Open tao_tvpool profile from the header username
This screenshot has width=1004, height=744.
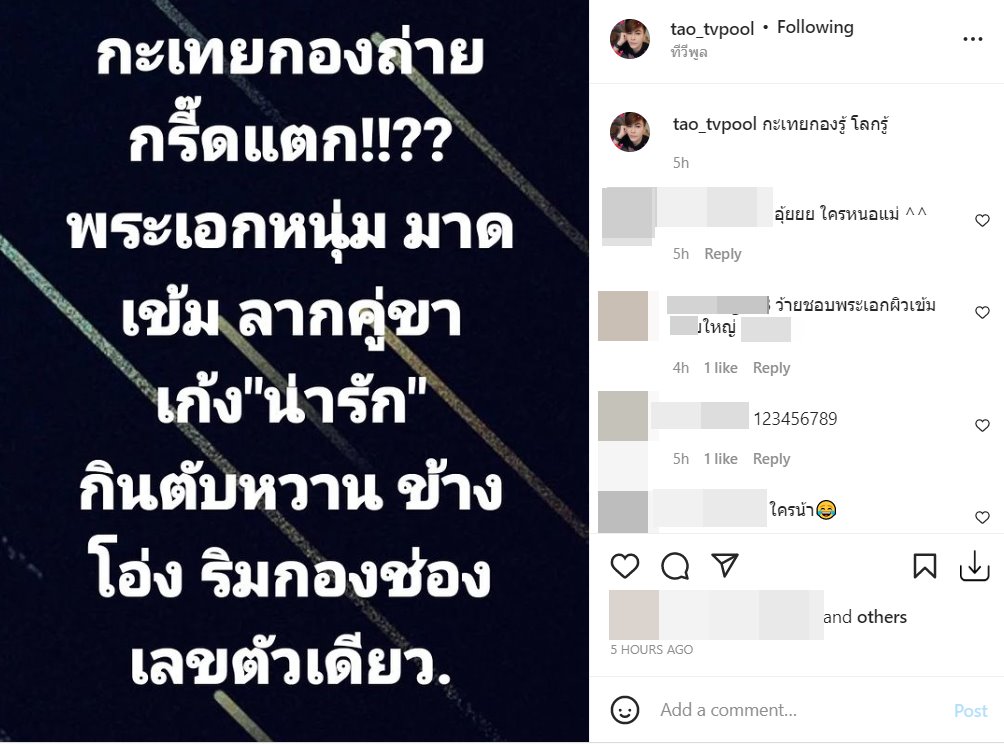712,29
